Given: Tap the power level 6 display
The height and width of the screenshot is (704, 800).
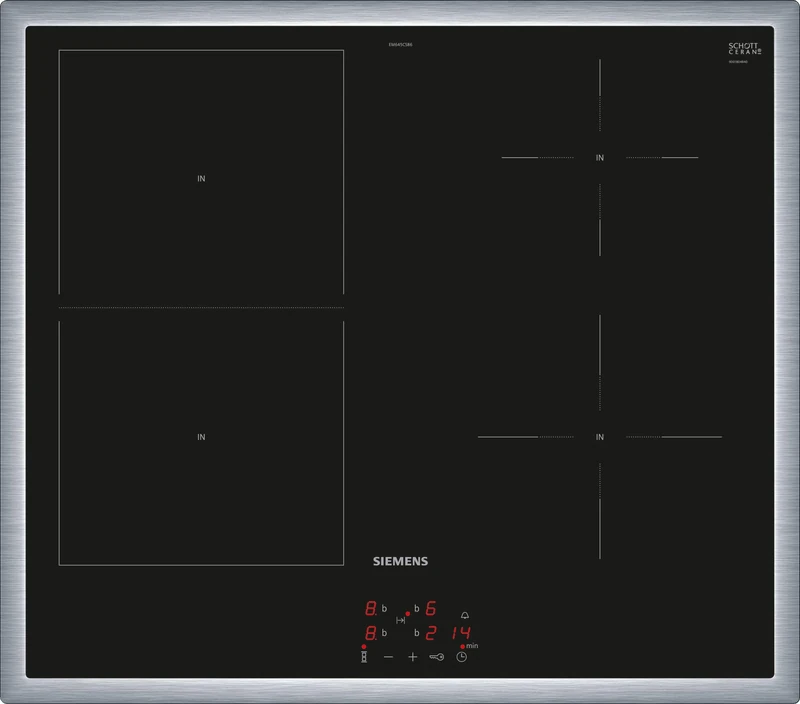Looking at the screenshot, I should point(431,609).
